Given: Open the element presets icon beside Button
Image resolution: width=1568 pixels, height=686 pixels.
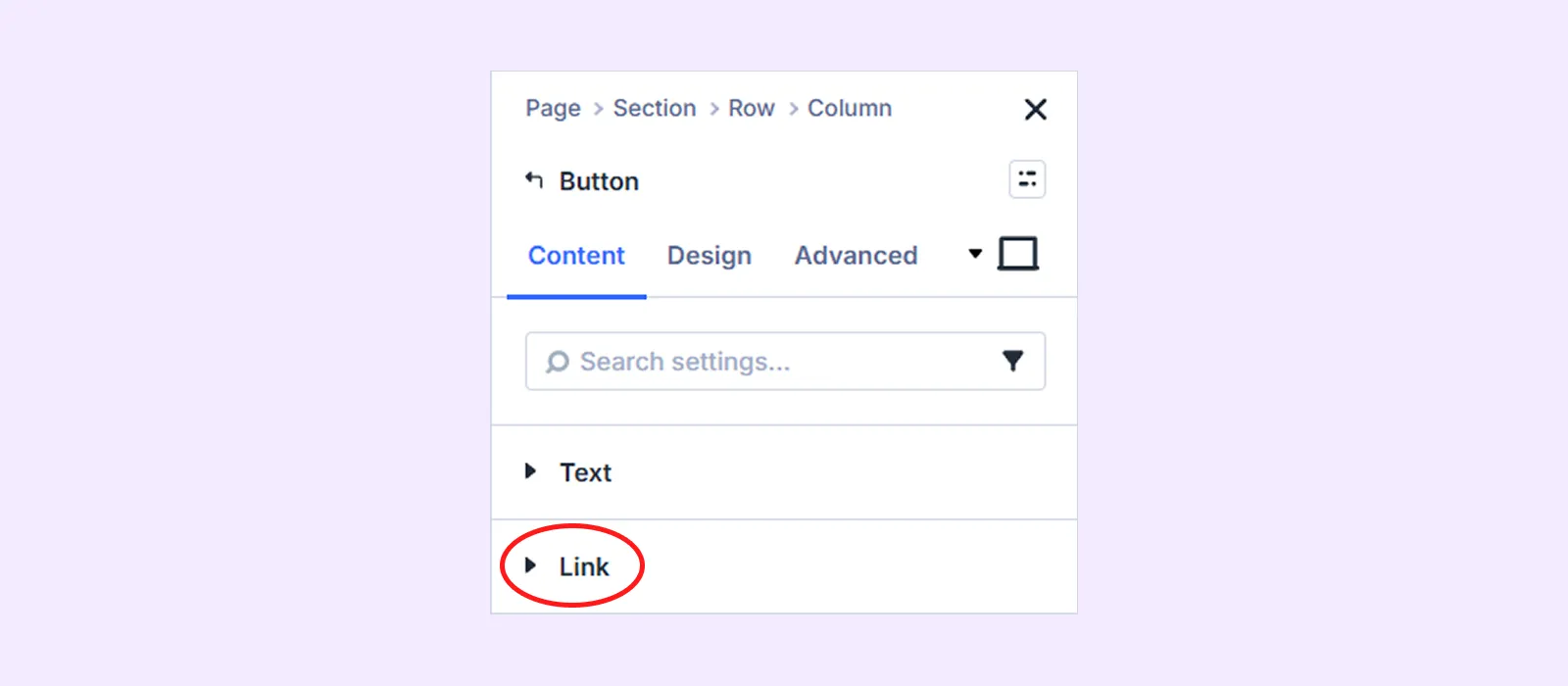Looking at the screenshot, I should 1027,179.
